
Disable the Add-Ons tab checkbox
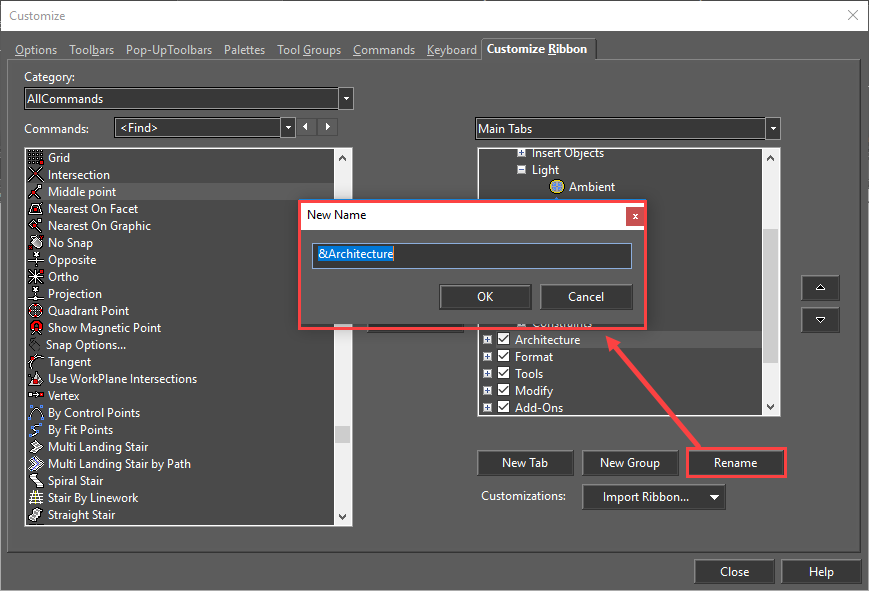click(x=504, y=408)
